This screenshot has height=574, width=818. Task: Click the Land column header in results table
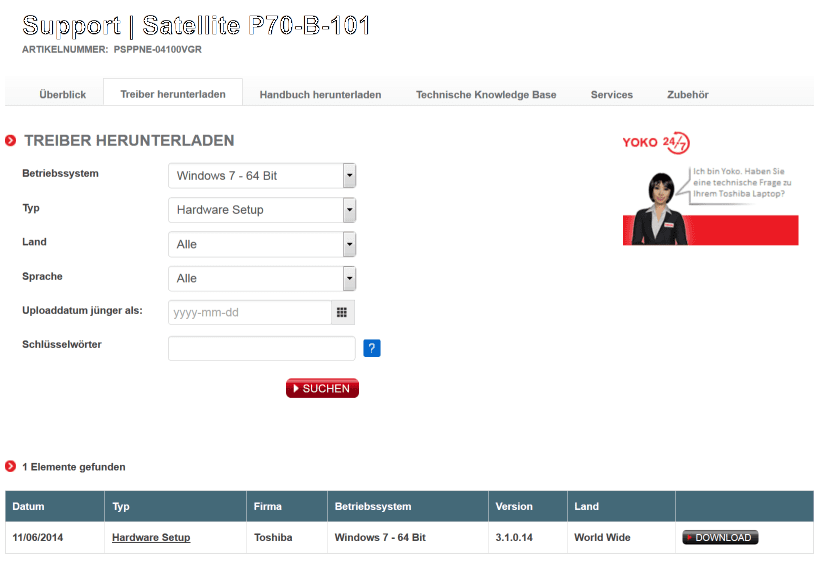pyautogui.click(x=621, y=506)
